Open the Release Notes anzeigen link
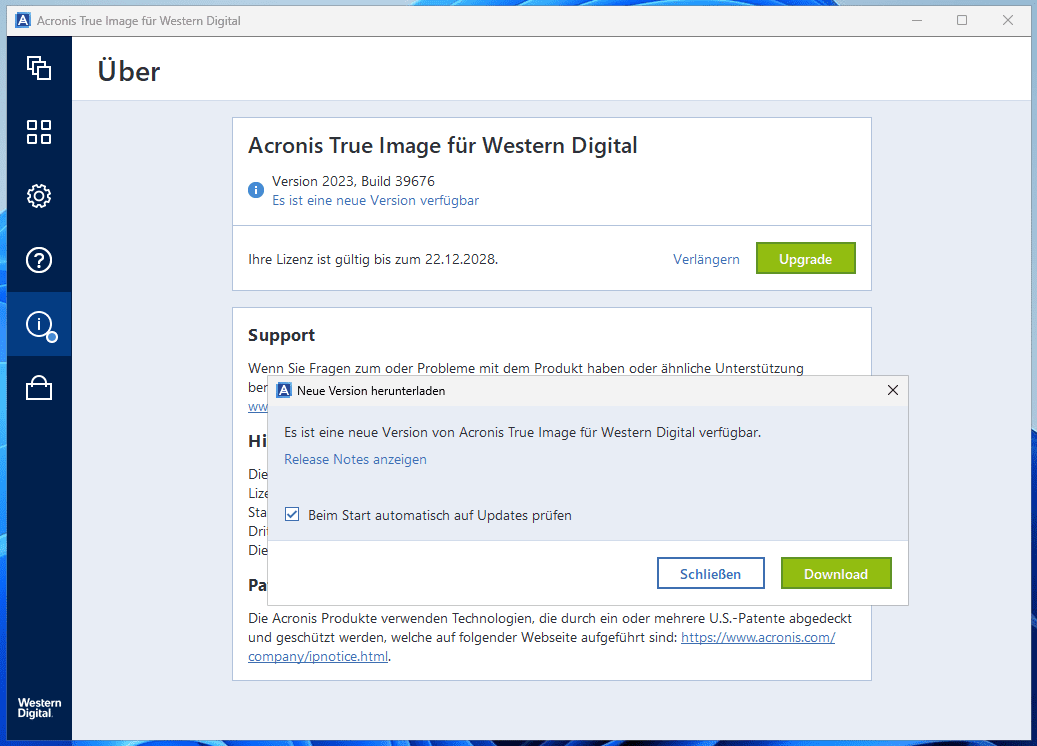Viewport: 1037px width, 746px height. [355, 460]
